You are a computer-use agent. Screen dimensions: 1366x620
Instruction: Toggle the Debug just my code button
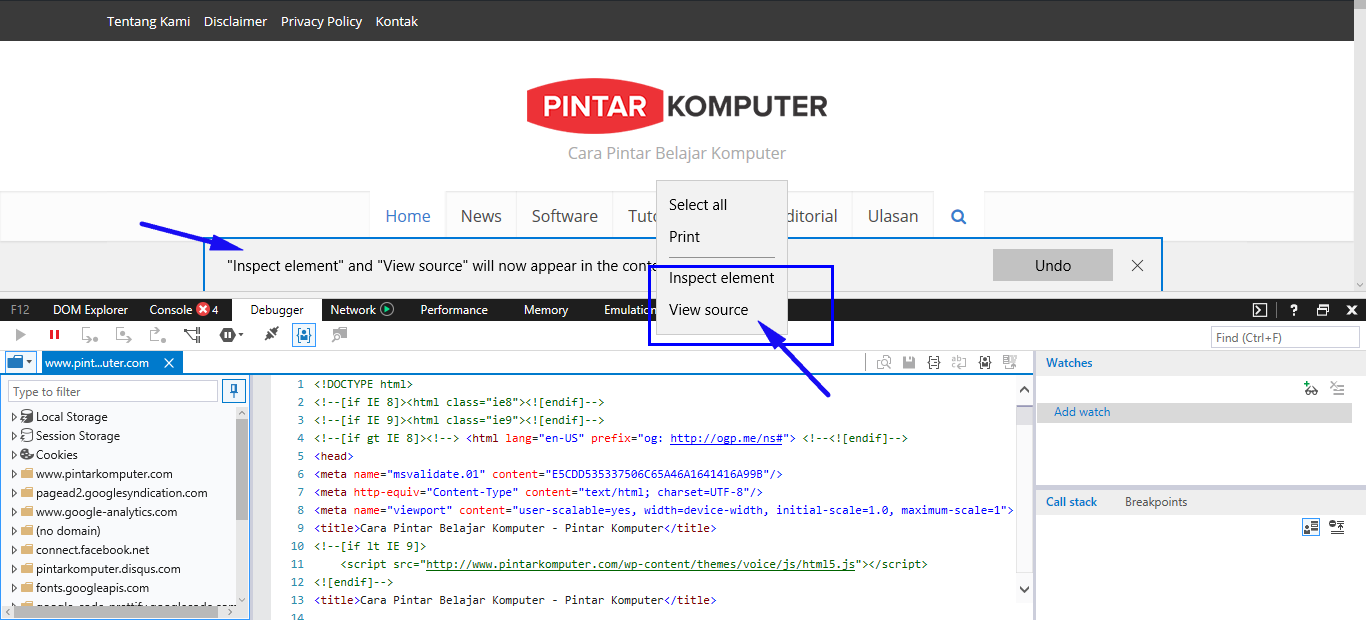[x=304, y=335]
